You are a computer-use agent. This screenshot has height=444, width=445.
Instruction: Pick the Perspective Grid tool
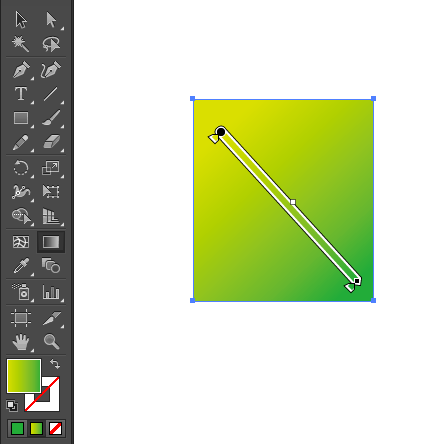pyautogui.click(x=51, y=216)
